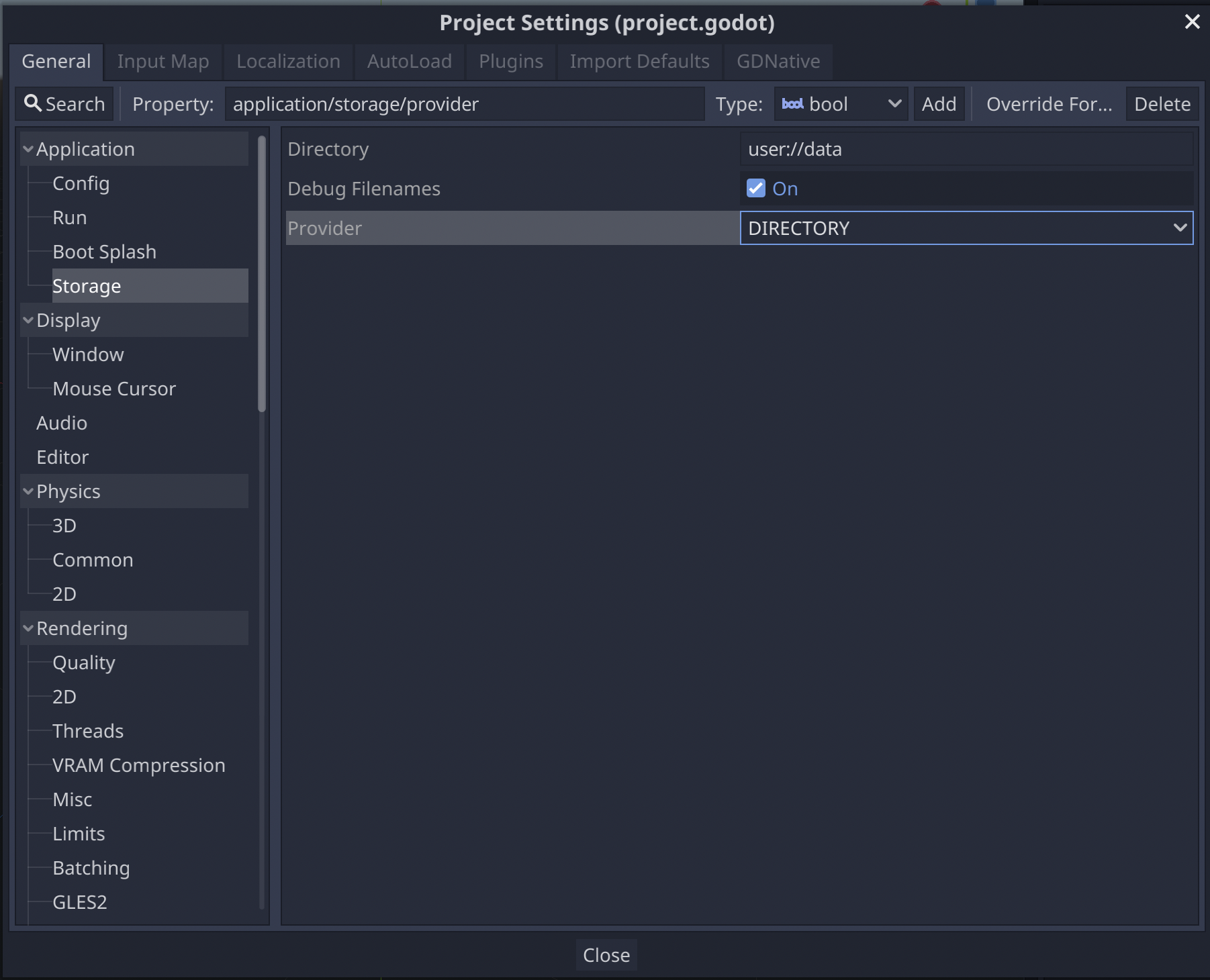The height and width of the screenshot is (980, 1210).
Task: Click the Search magnifier icon
Action: (32, 103)
